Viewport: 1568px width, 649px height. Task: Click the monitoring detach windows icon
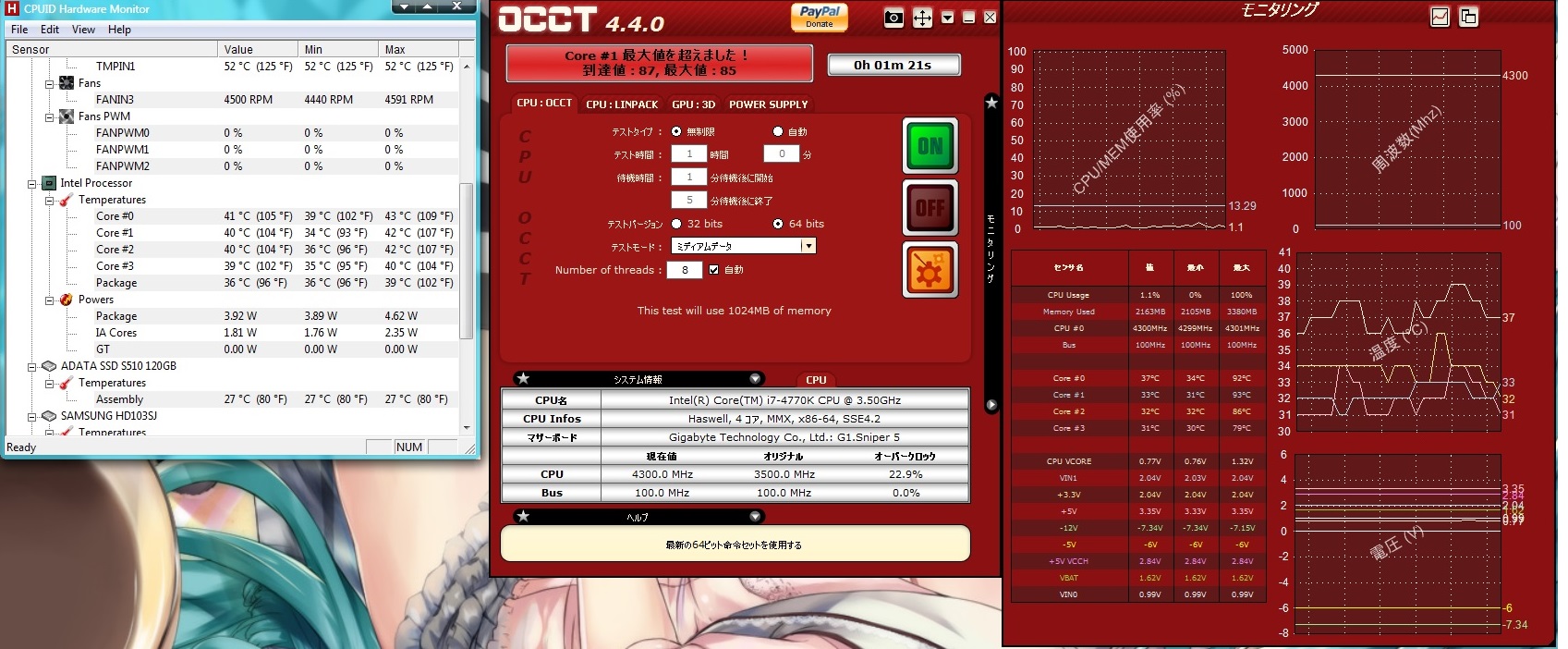point(1468,17)
